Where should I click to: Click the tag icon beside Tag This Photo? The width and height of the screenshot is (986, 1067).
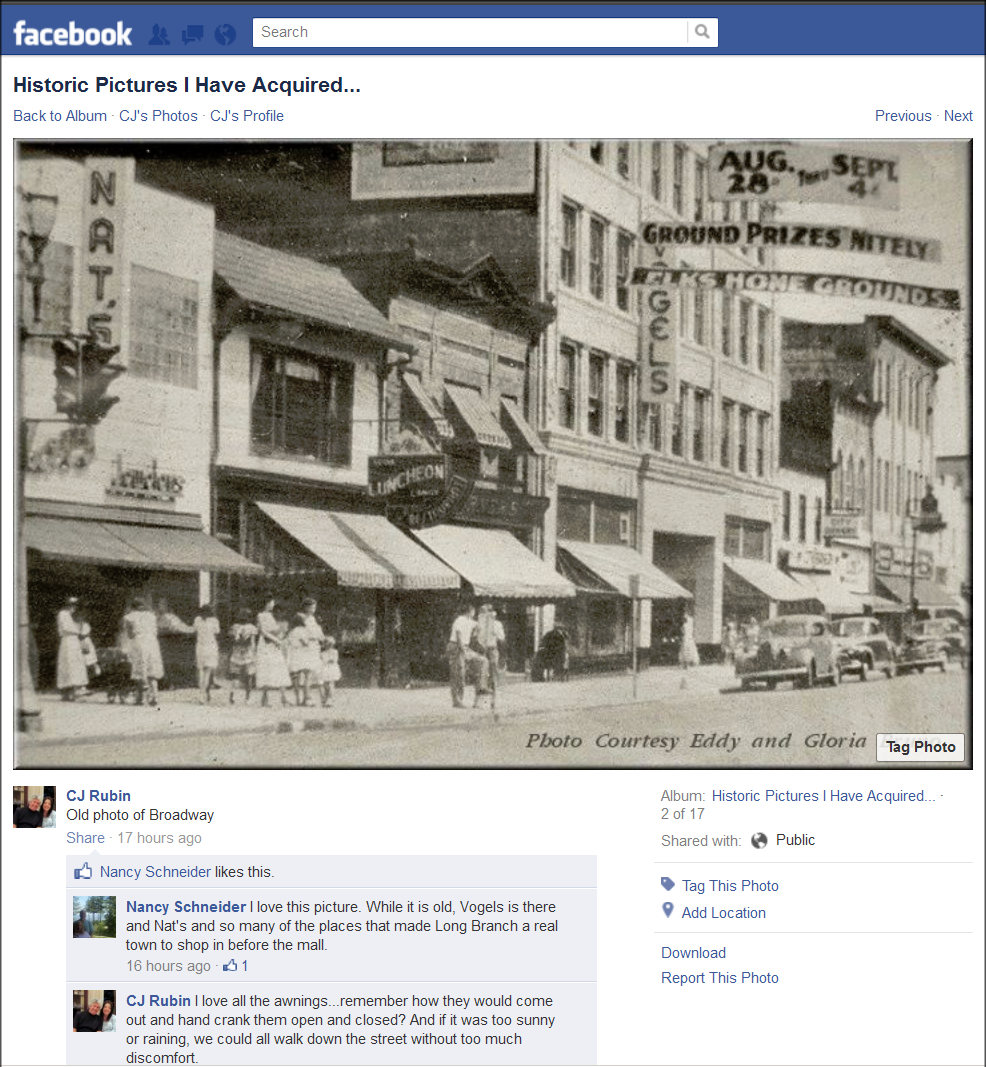tap(668, 885)
